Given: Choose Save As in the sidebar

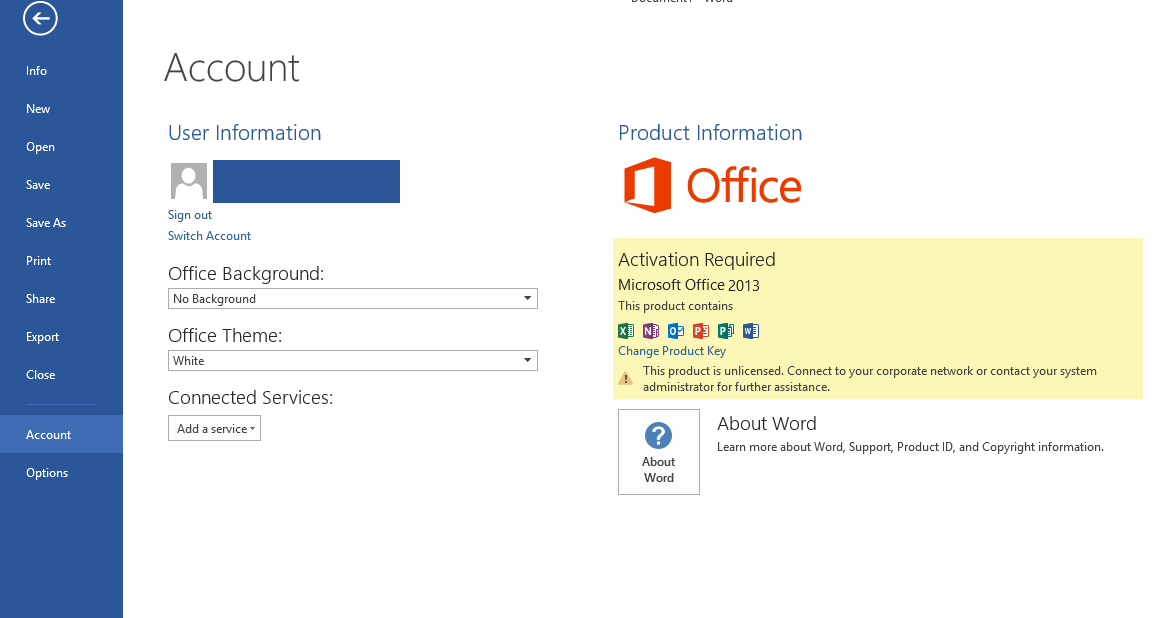Looking at the screenshot, I should [x=61, y=222].
